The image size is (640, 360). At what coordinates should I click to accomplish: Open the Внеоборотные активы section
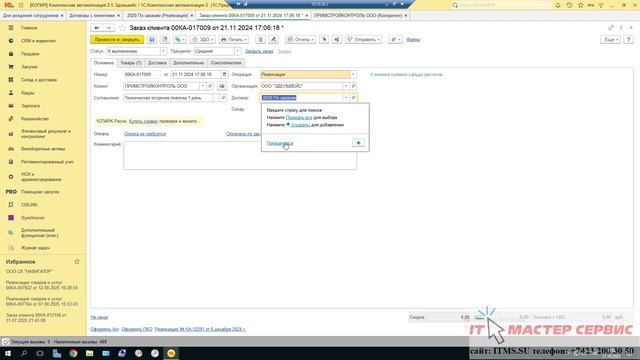(43, 149)
